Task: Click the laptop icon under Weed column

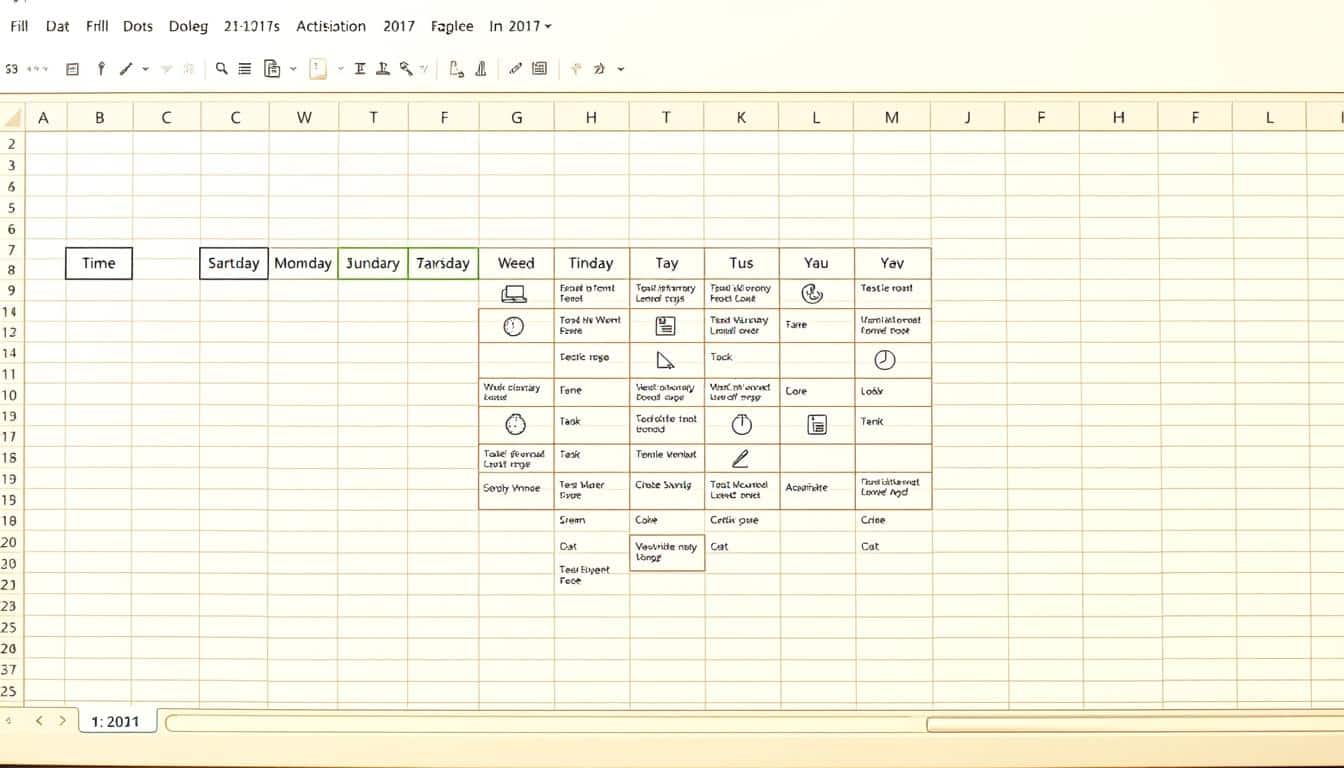Action: click(513, 294)
